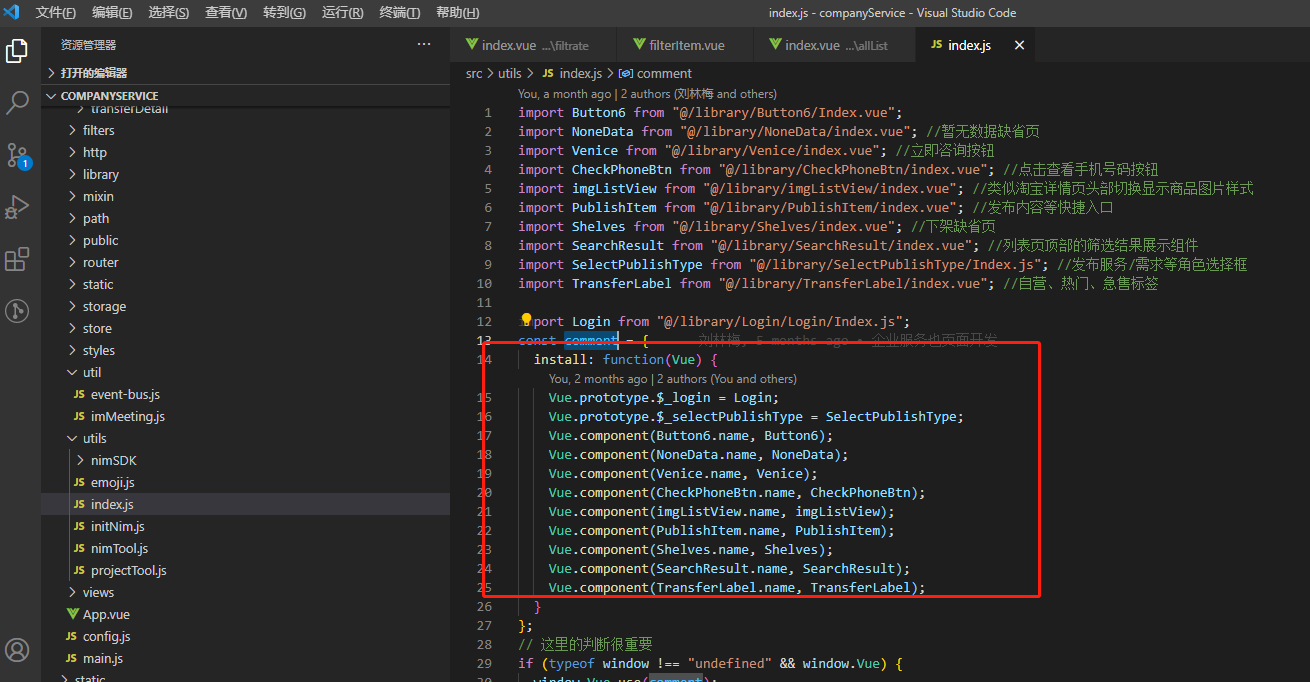This screenshot has height=682, width=1310.
Task: Expand the store folder
Action: (245, 328)
